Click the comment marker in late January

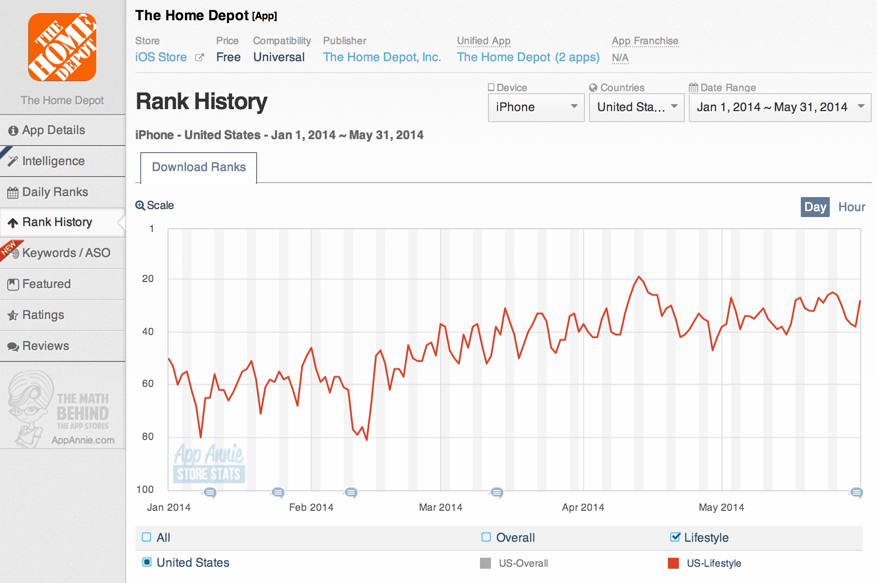(x=278, y=492)
